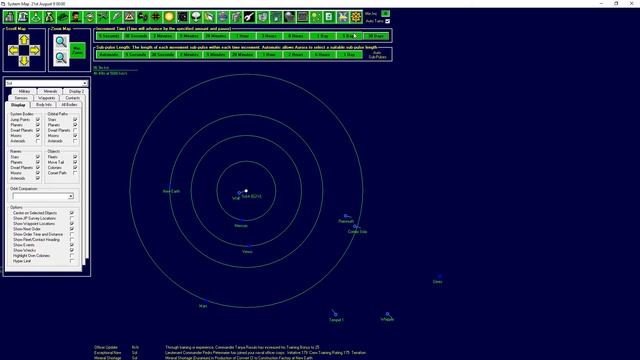Switch to the All Bodies tab
This screenshot has height=360, width=640.
(x=69, y=105)
